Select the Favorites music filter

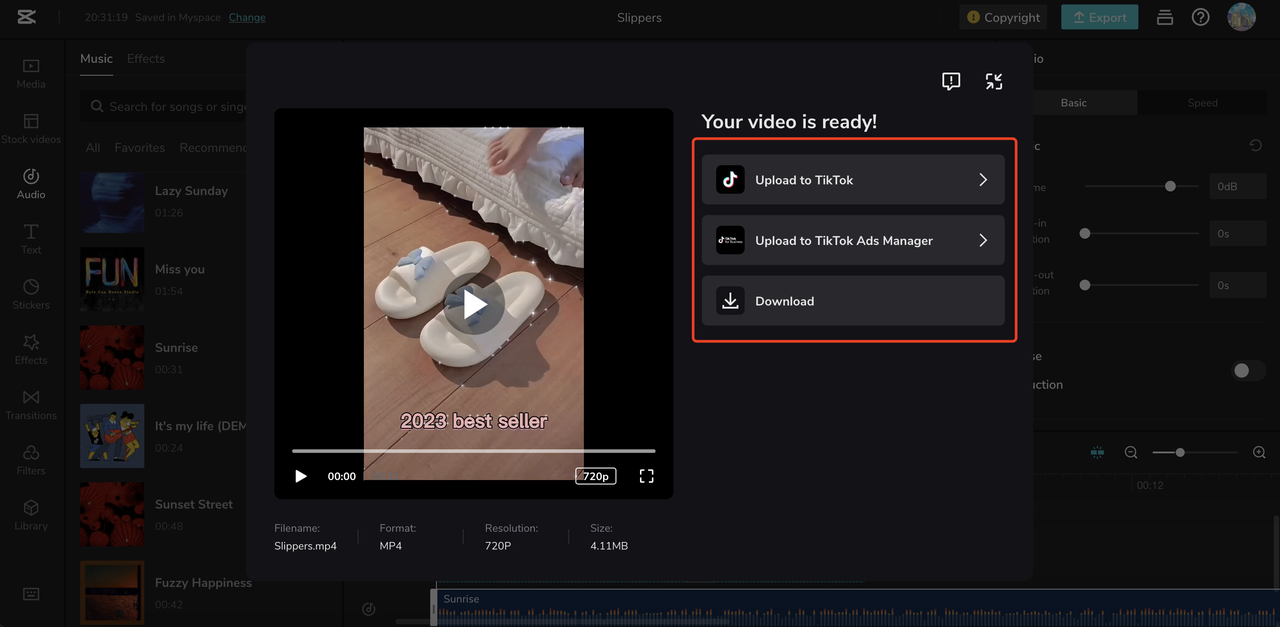coord(139,147)
